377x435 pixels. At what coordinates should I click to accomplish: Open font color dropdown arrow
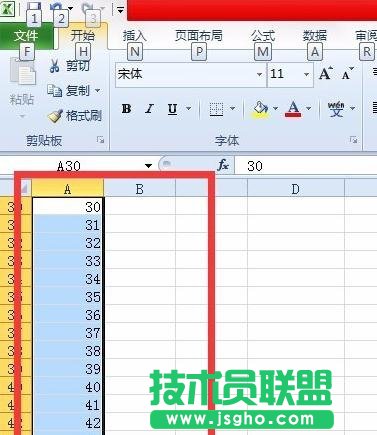tap(309, 109)
